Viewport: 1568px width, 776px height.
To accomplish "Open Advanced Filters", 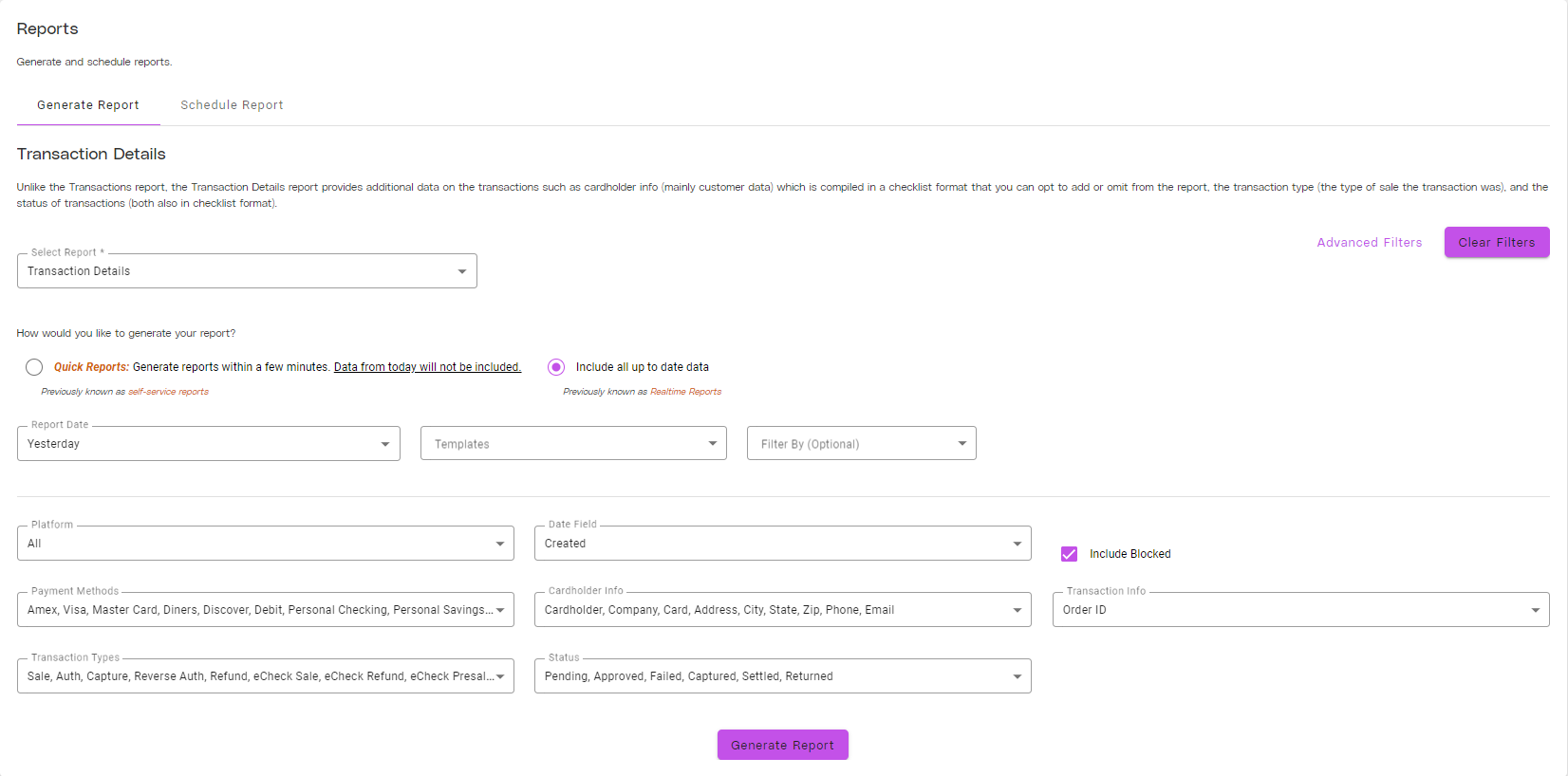I will 1369,243.
